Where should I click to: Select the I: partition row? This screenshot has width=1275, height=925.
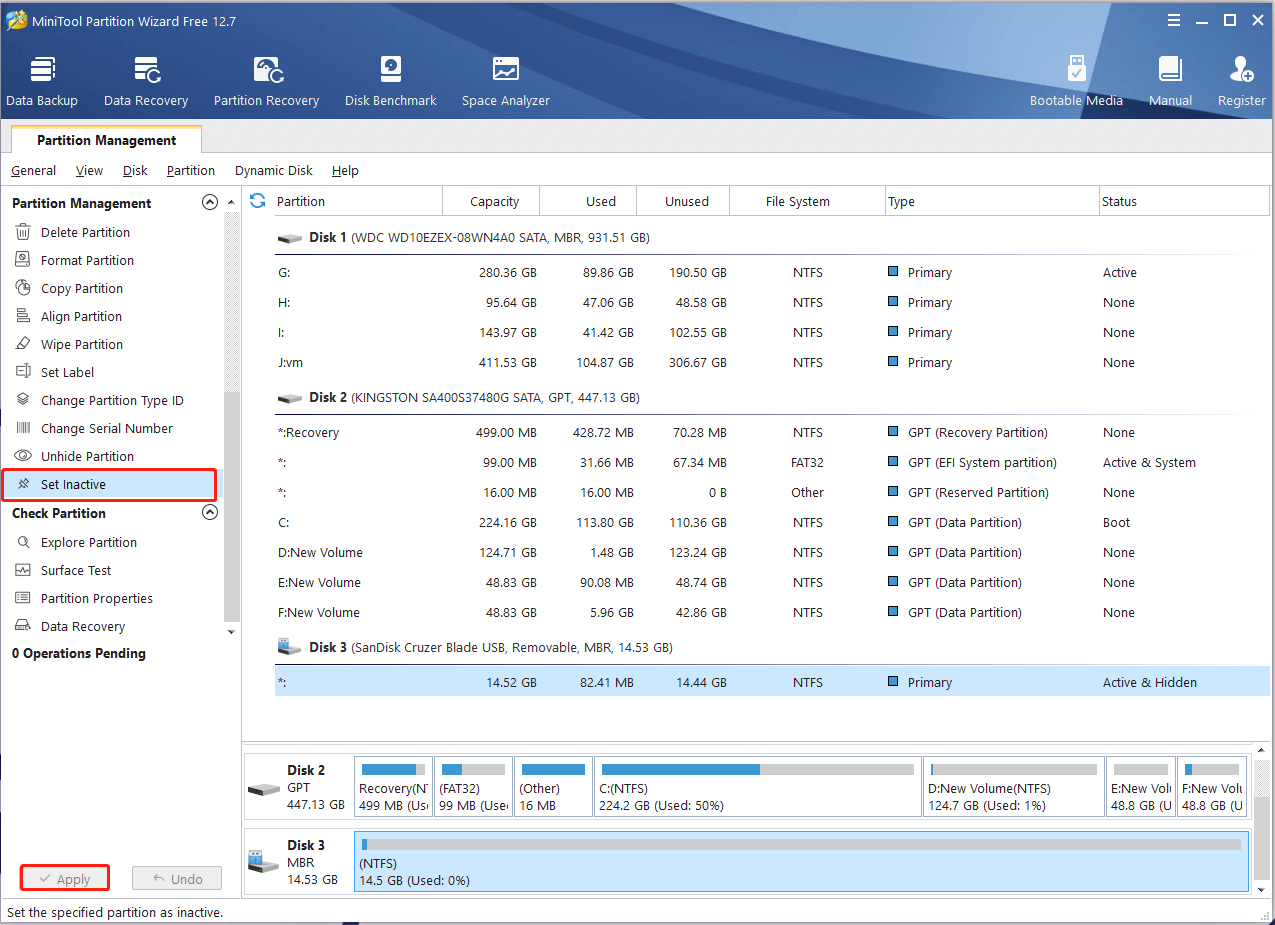coord(772,332)
